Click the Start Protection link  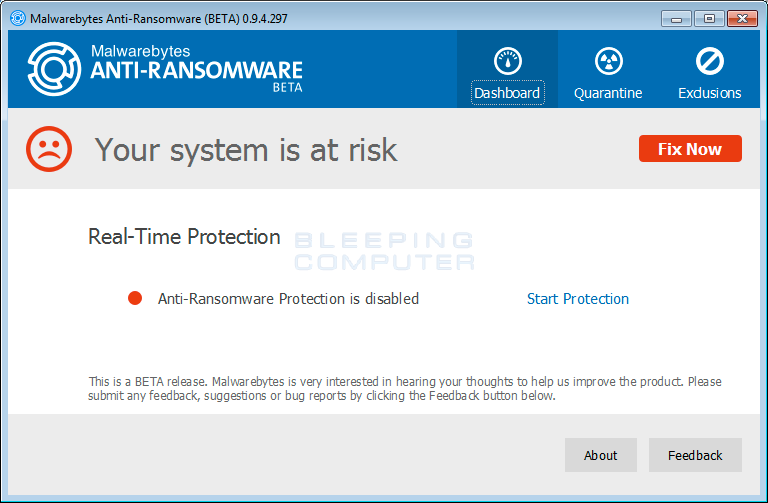tap(578, 298)
